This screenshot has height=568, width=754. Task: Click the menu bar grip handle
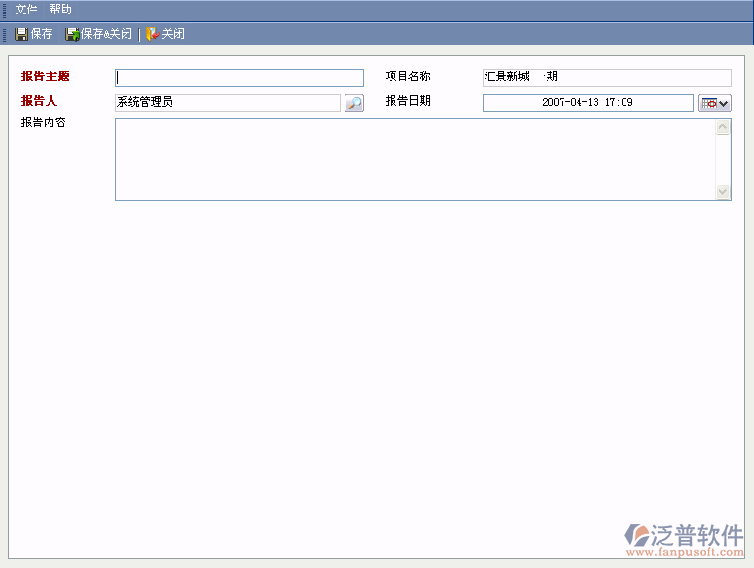[x=5, y=9]
